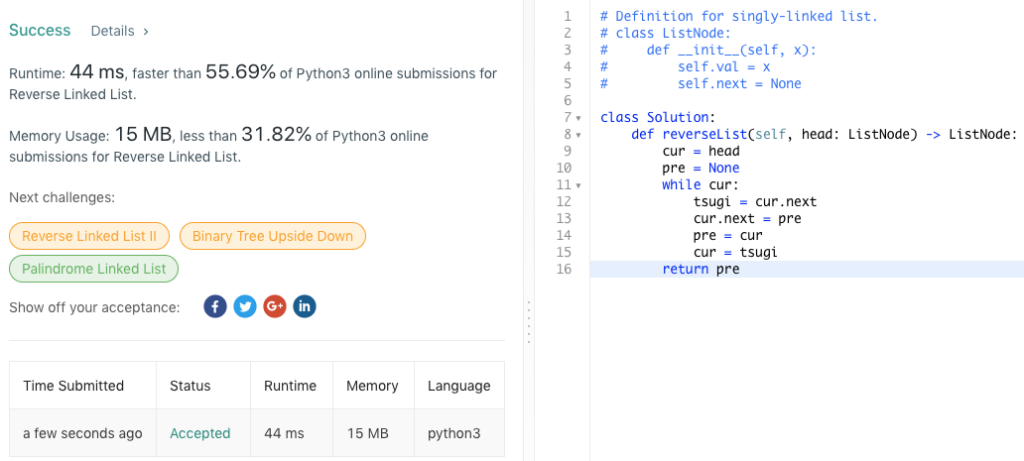
Task: Share result via Twitter icon
Action: [x=245, y=307]
